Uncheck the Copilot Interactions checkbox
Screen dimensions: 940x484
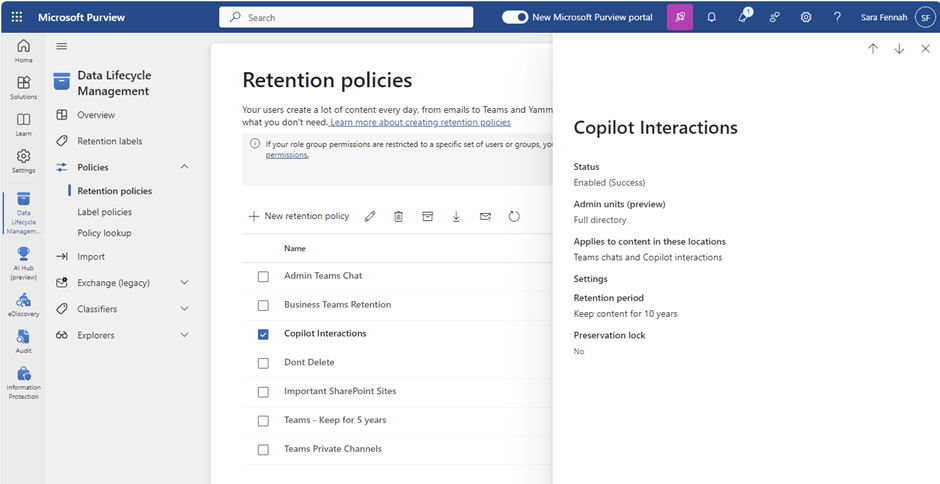(x=263, y=334)
